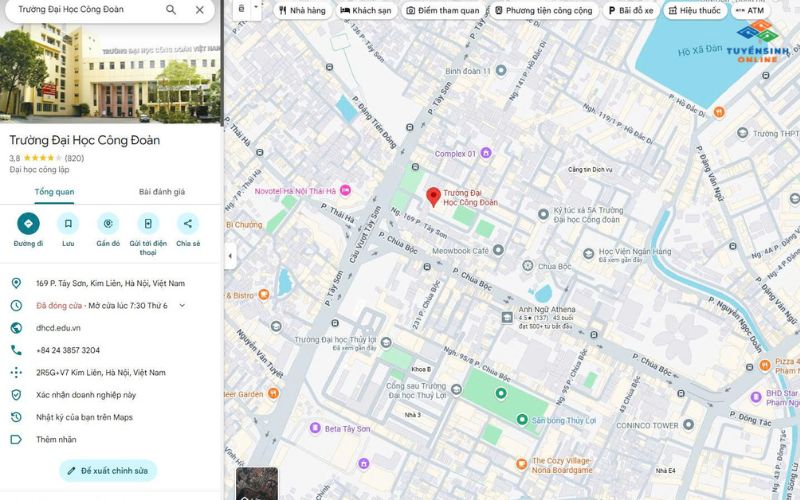Image resolution: width=800 pixels, height=500 pixels.
Task: Click the Học Viện Ngân Hàng marker
Action: coord(589,253)
